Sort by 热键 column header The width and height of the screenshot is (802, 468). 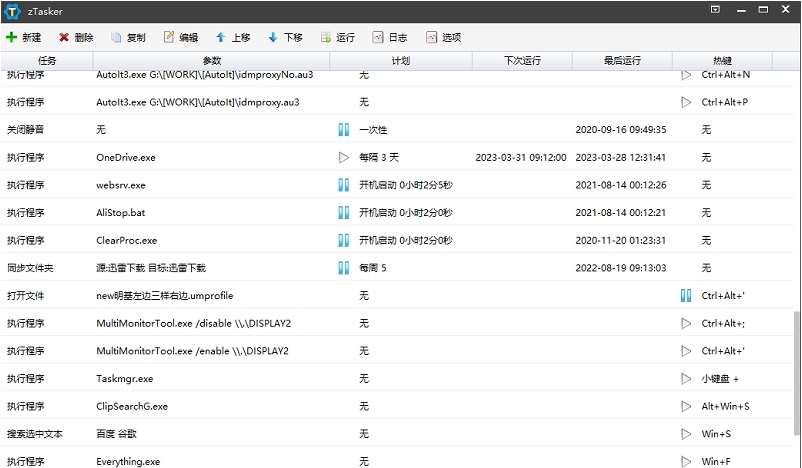(722, 61)
